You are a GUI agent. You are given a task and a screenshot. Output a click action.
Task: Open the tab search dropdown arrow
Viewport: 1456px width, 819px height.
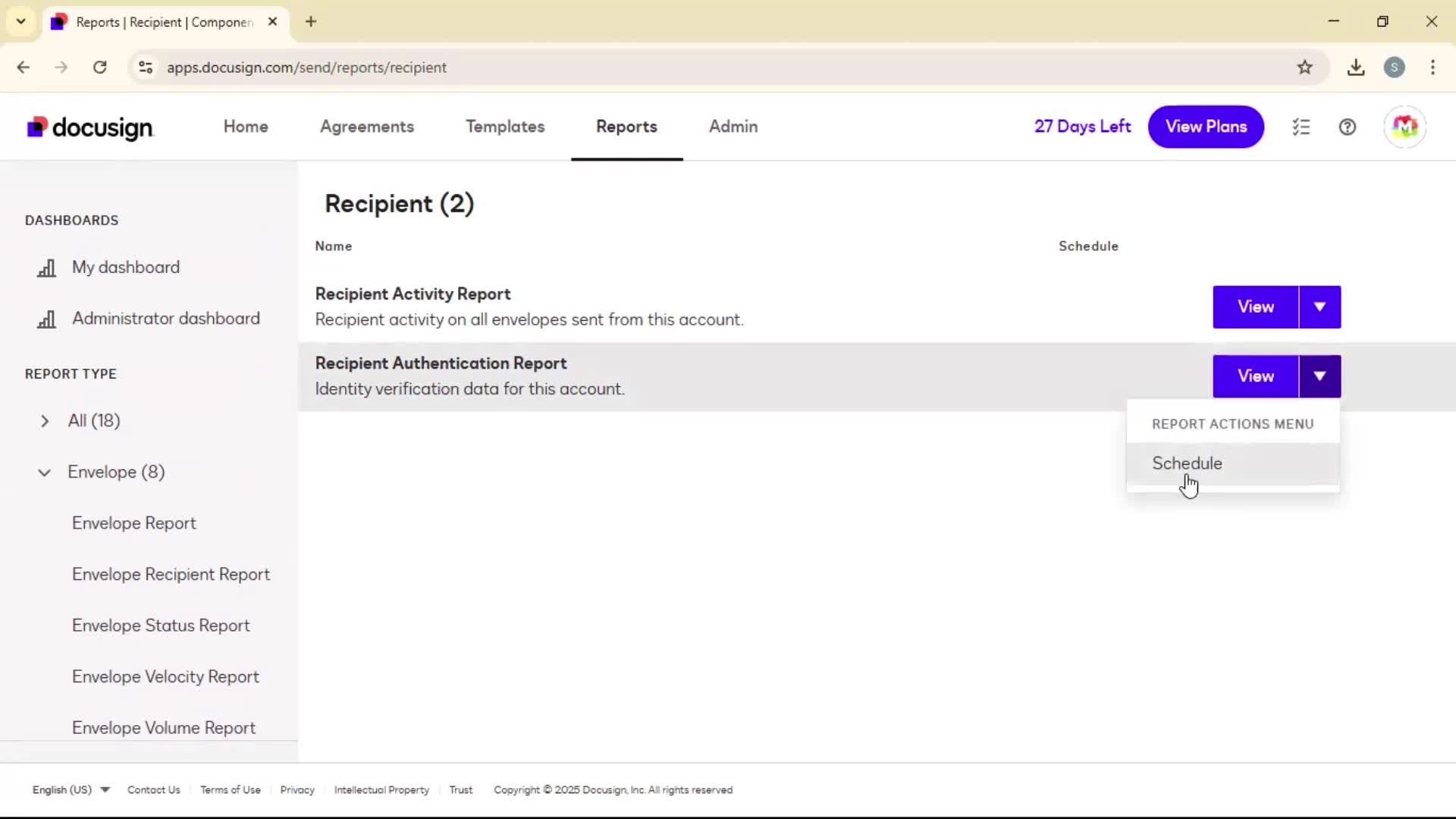[21, 22]
